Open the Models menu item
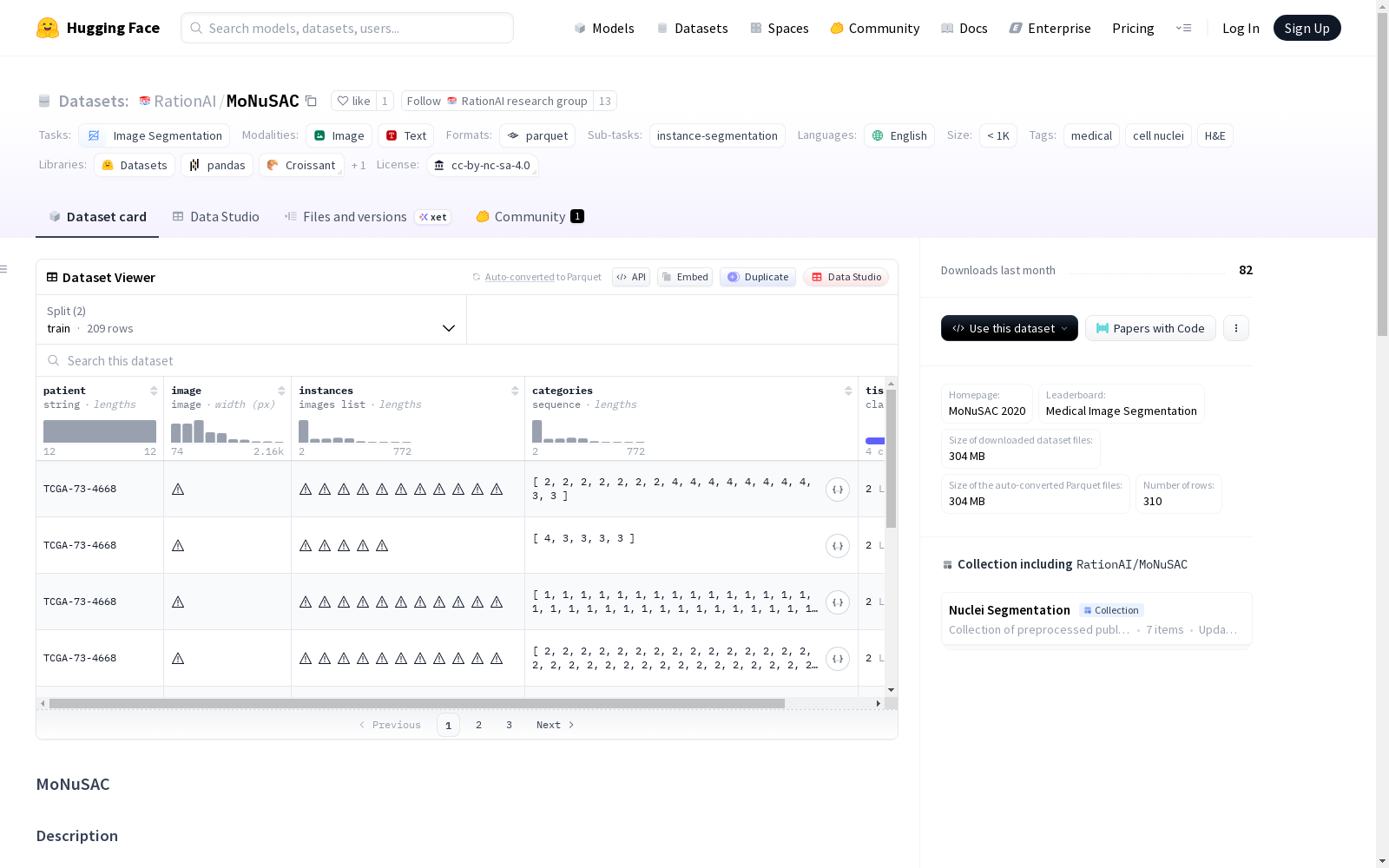This screenshot has height=868, width=1389. 604,28
